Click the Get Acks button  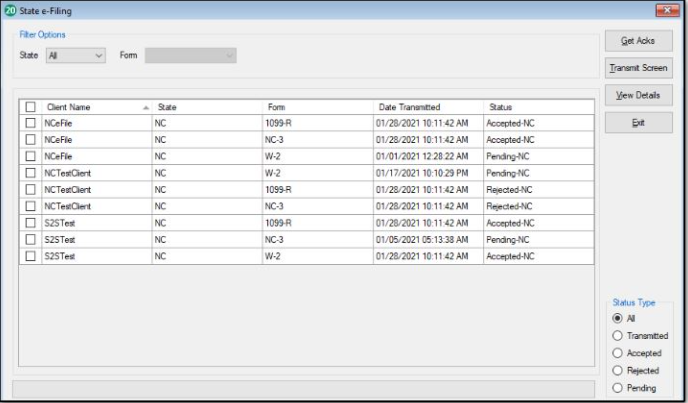click(638, 41)
